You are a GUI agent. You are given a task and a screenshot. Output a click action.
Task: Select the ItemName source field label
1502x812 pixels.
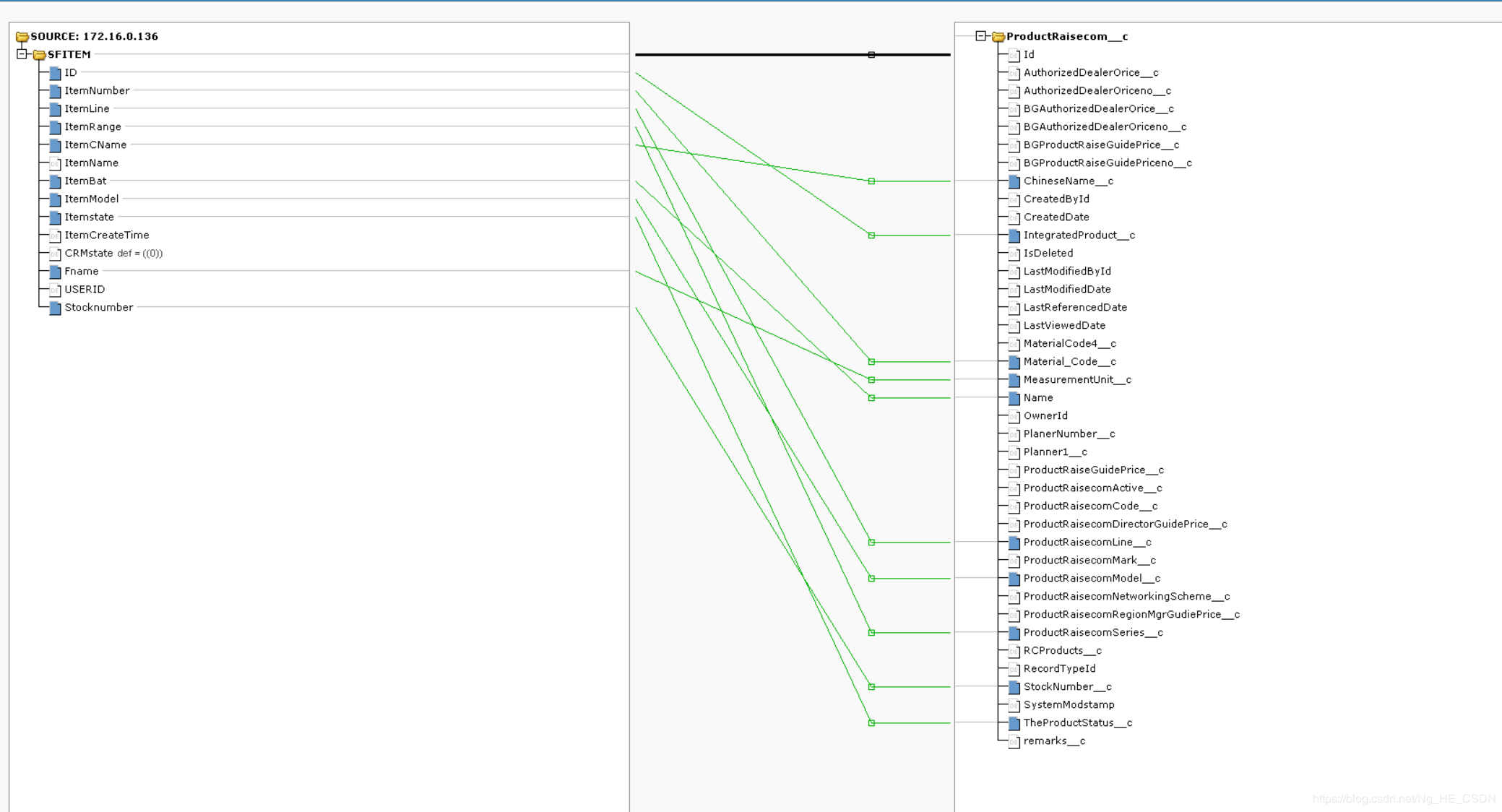click(91, 163)
